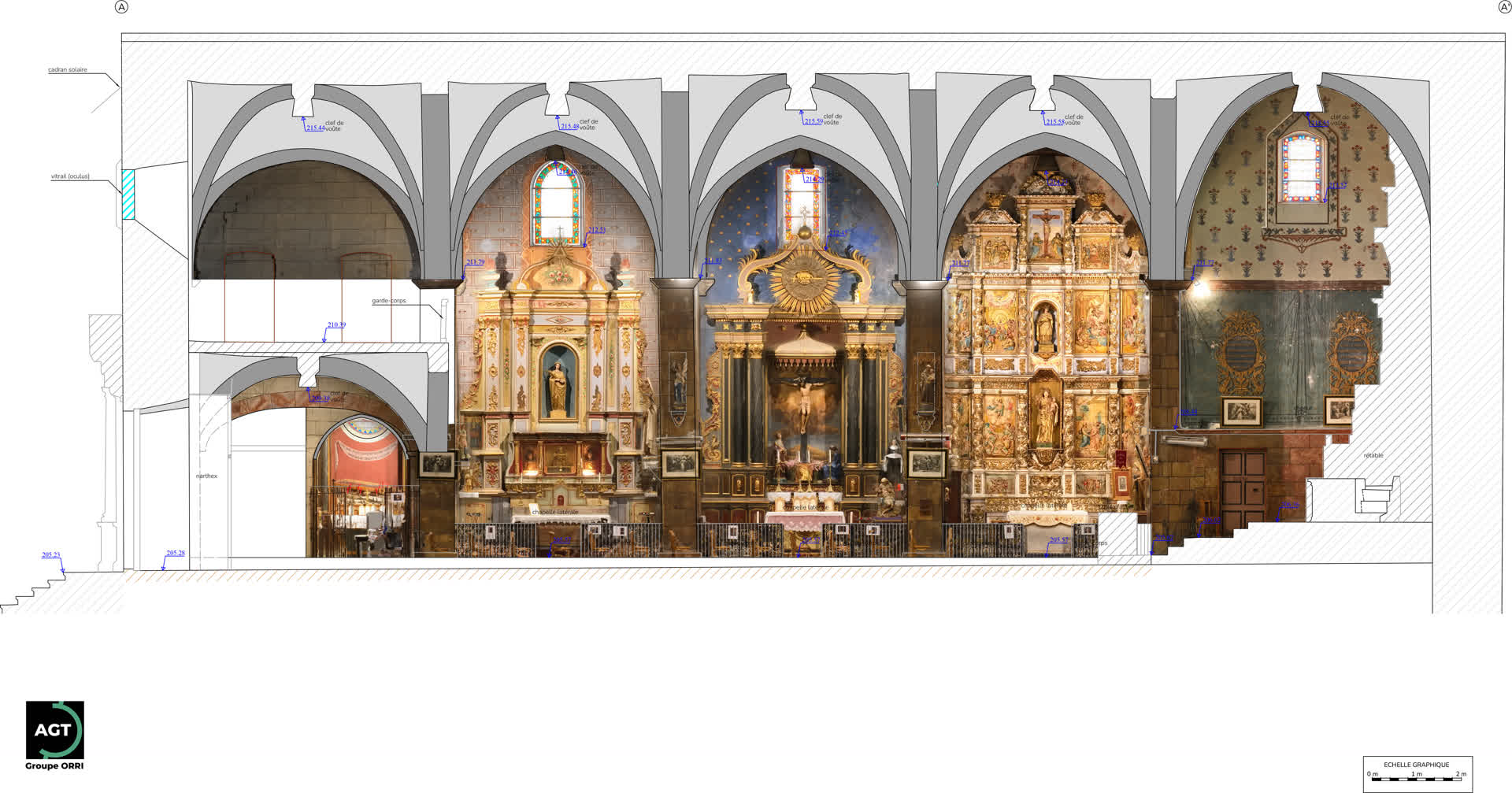
Task: Click the Virgin statue in the altar niche
Action: (x=558, y=386)
